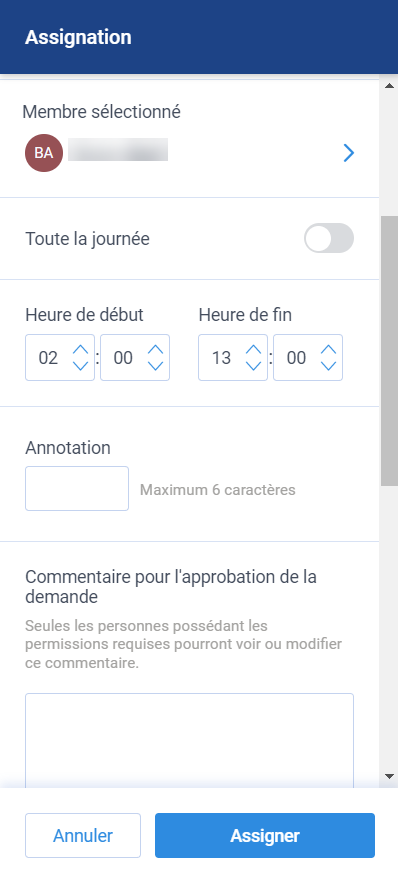398x878 pixels.
Task: Decrease the start hour with down arrow
Action: (81, 366)
